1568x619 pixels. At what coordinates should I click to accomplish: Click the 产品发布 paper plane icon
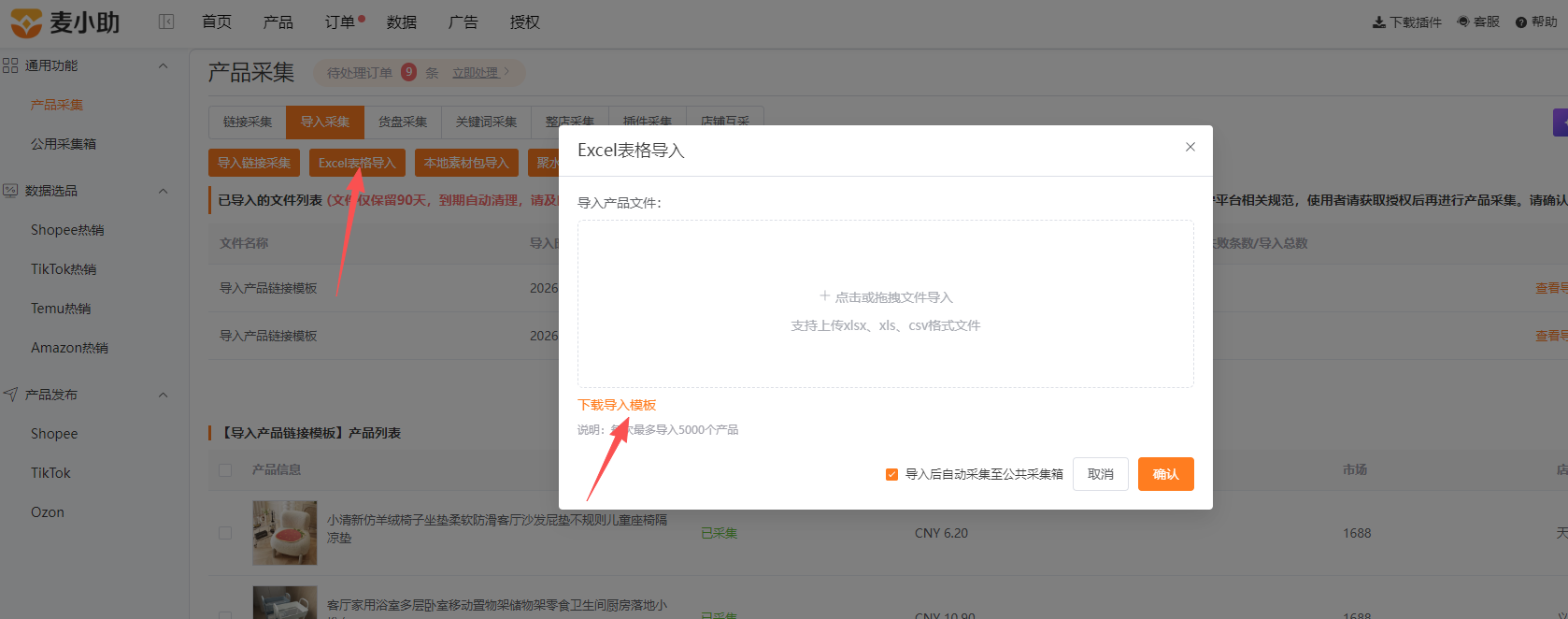pyautogui.click(x=10, y=395)
